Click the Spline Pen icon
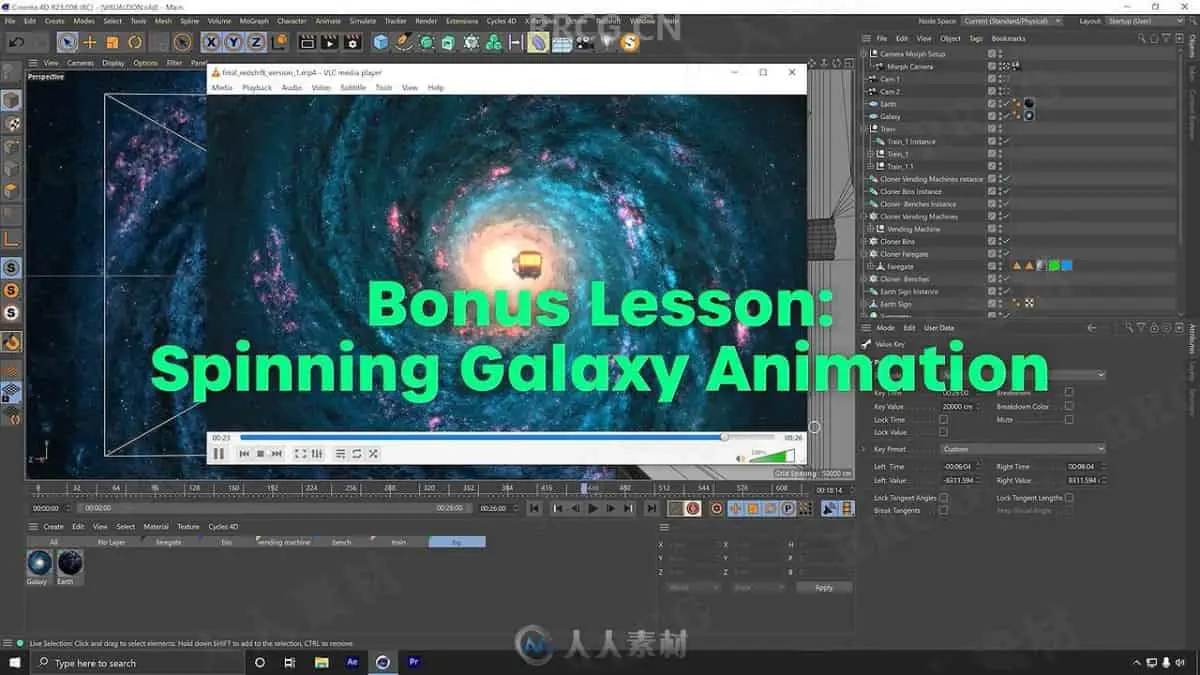The width and height of the screenshot is (1200, 675). coord(404,42)
